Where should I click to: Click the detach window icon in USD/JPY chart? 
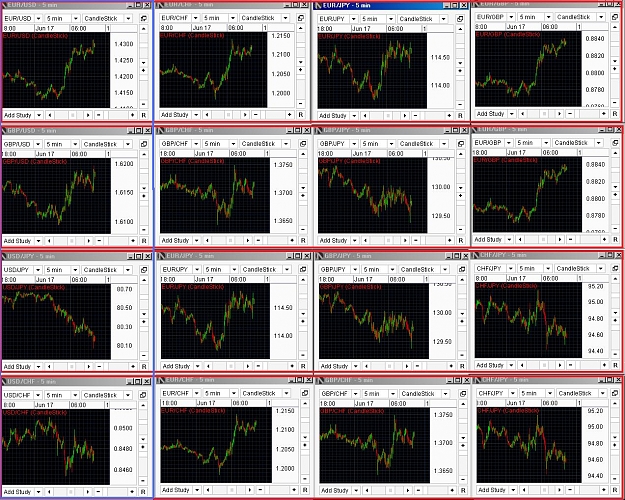click(x=144, y=270)
